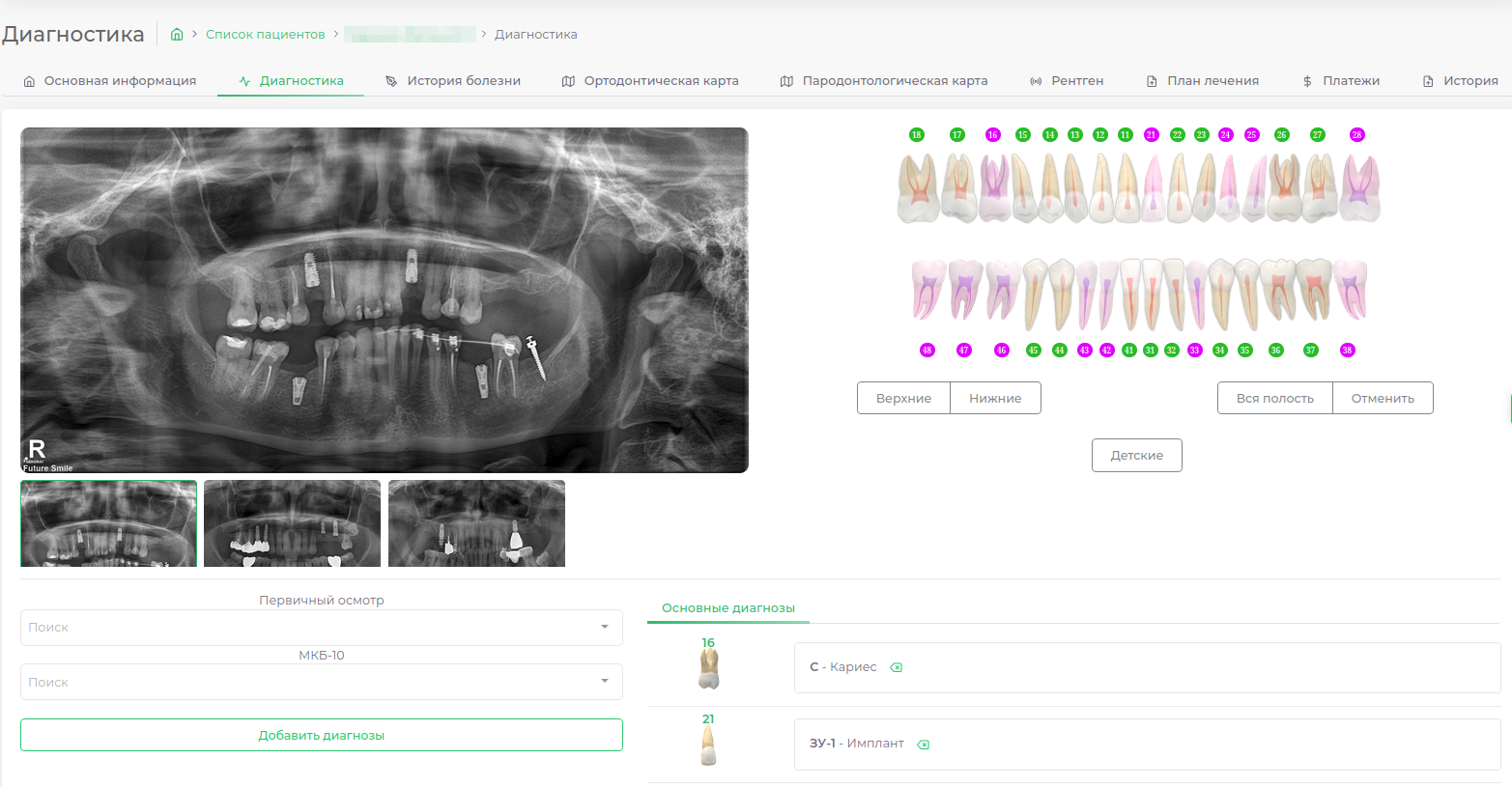This screenshot has width=1512, height=787.
Task: Select lower premolar 45 tooth image
Action: 1036,295
